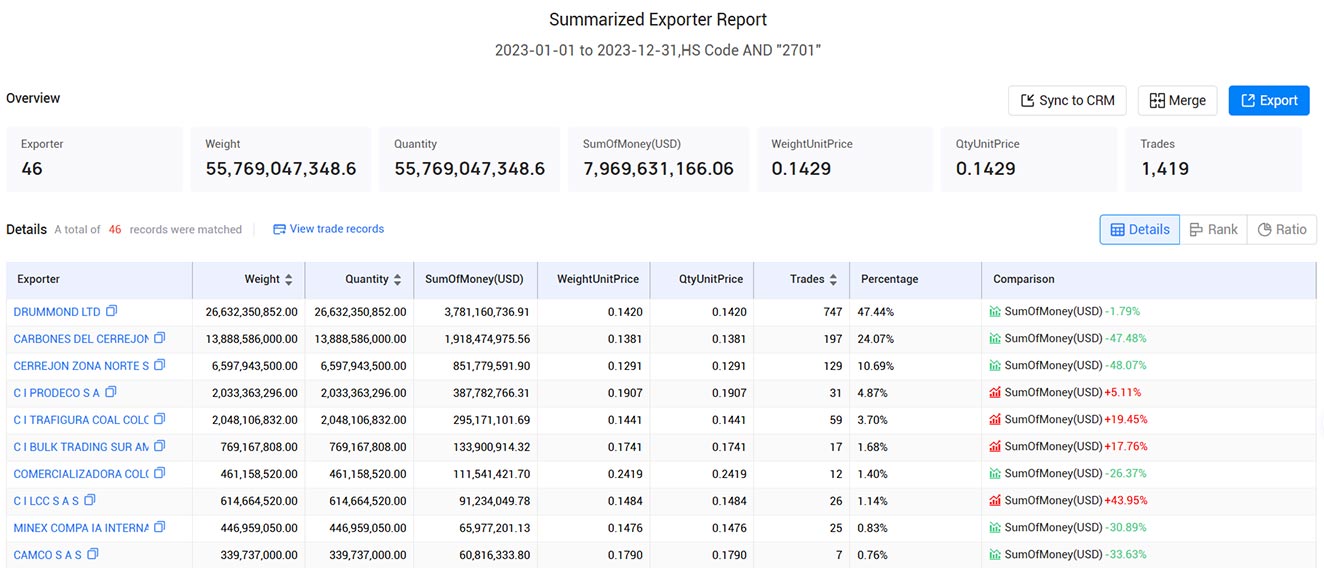Open the CERREJON ZONA NORTE S exporter link
1324x568 pixels.
pos(81,366)
